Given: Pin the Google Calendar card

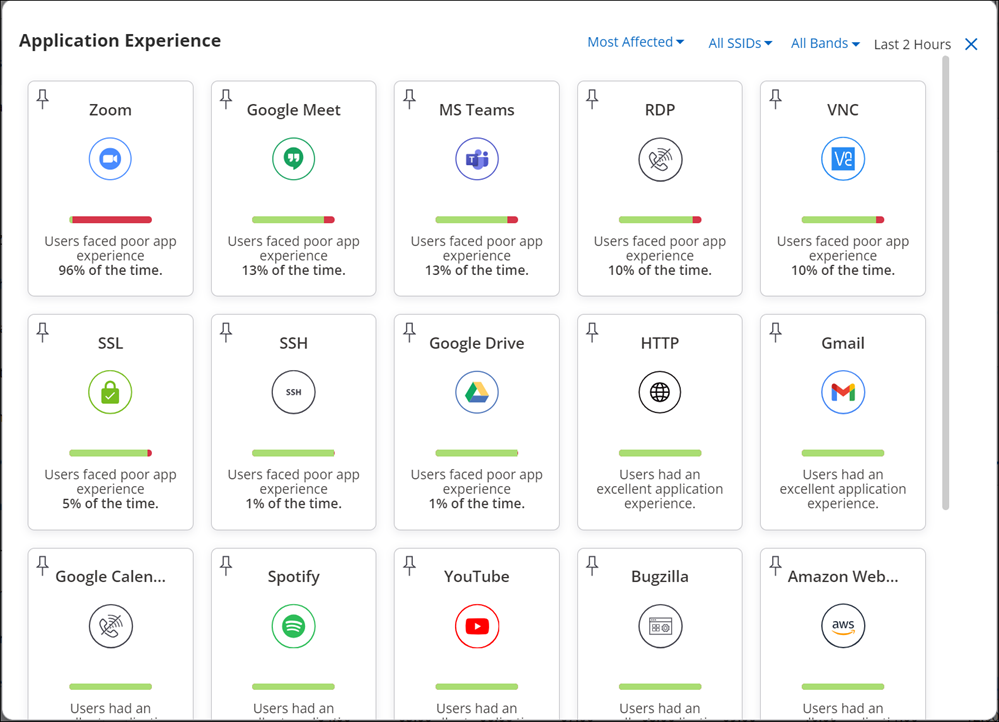Looking at the screenshot, I should click(43, 565).
